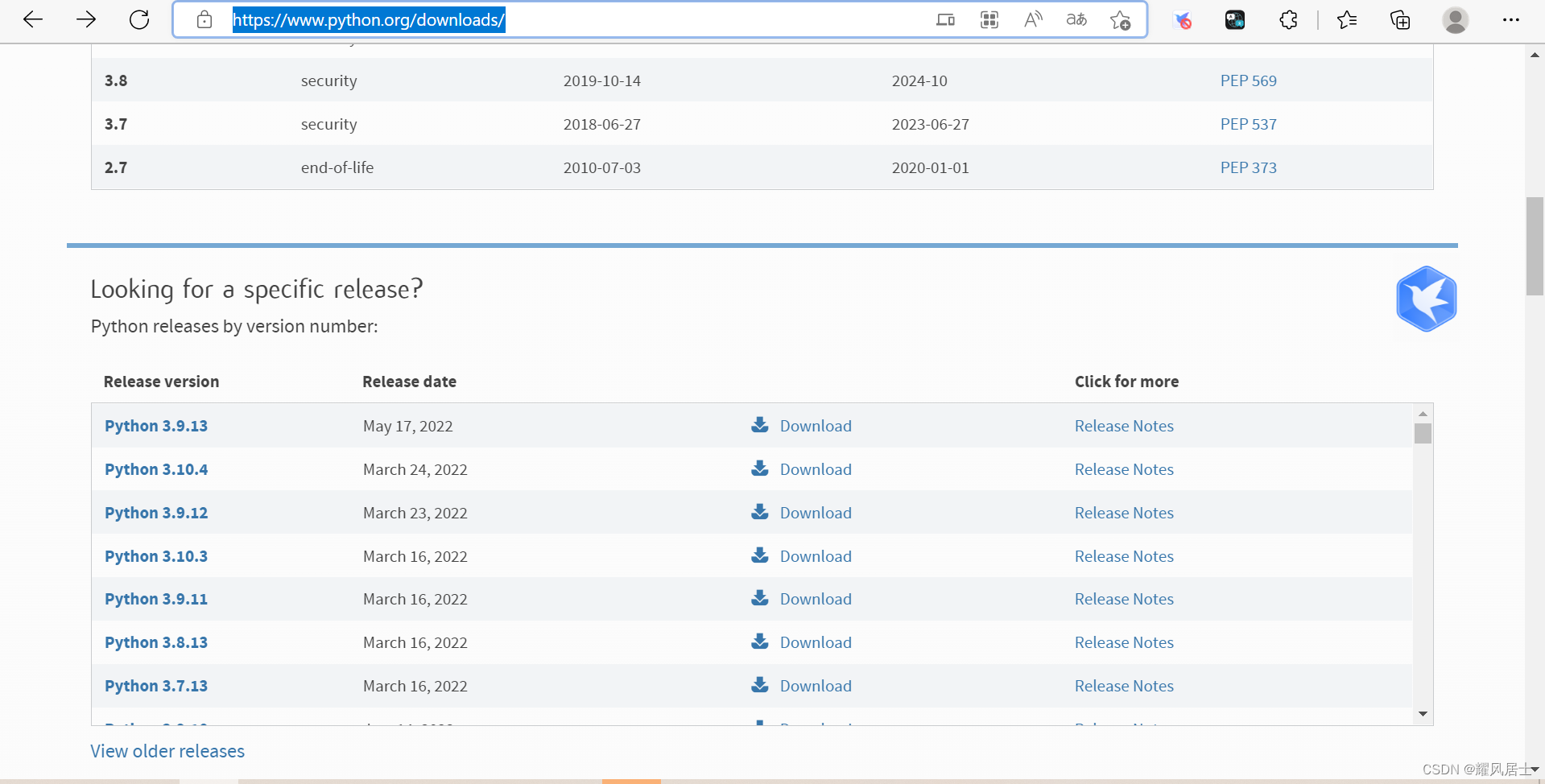Image resolution: width=1545 pixels, height=784 pixels.
Task: Click the download icon for Python 3.10.4
Action: [759, 468]
